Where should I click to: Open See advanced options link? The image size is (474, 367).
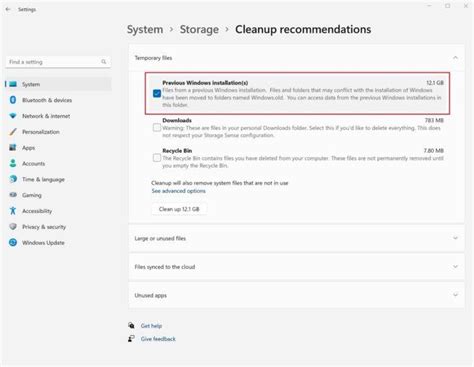point(178,191)
